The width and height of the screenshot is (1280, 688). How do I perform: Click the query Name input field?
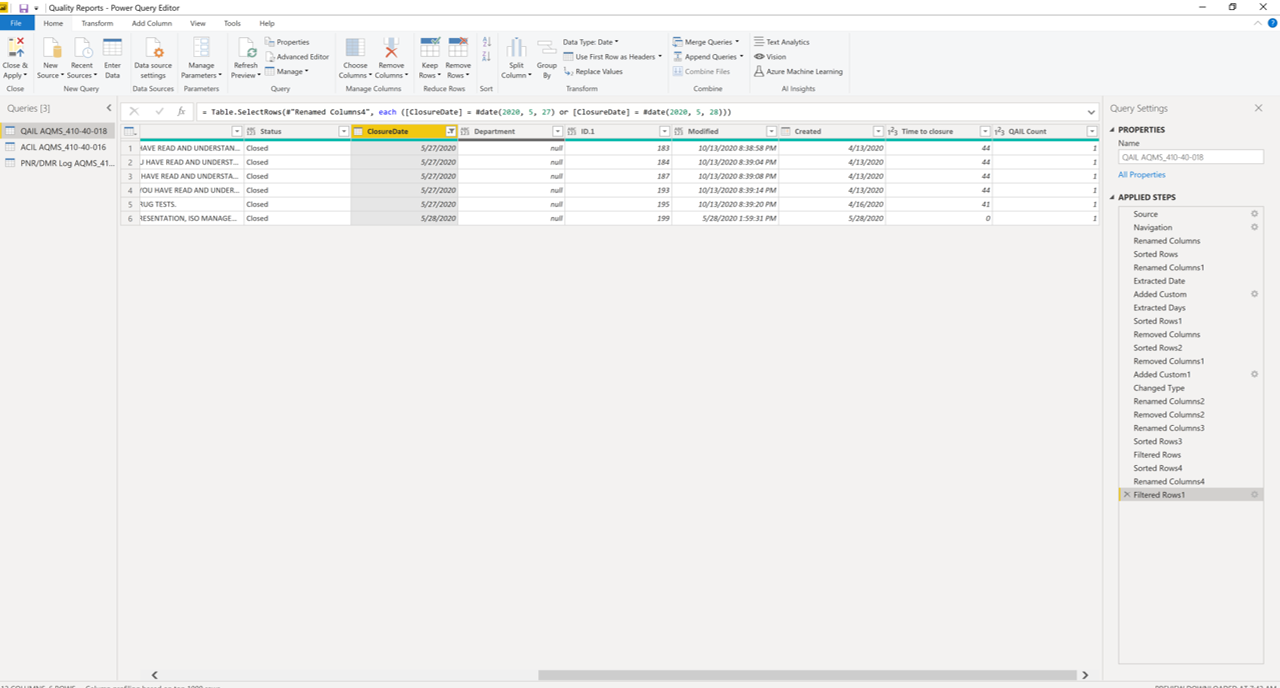point(1191,157)
